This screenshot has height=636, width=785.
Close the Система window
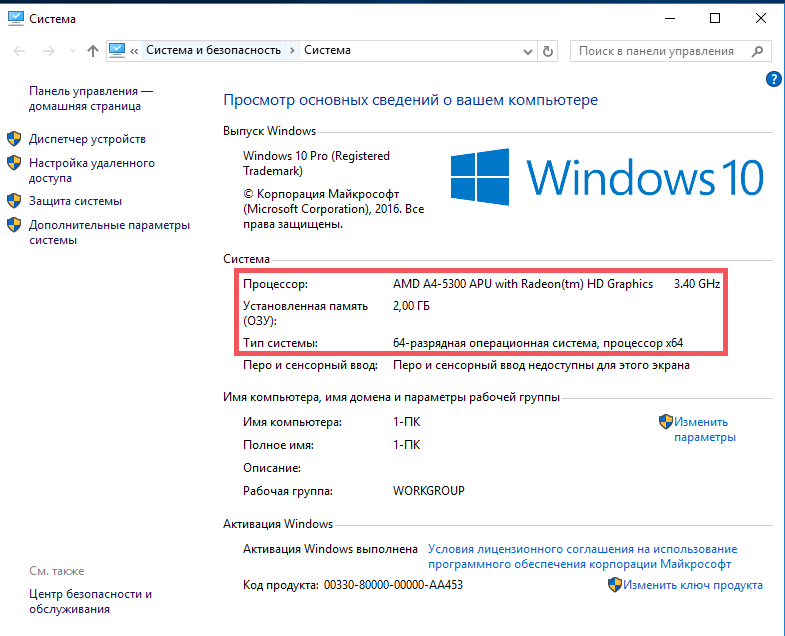point(760,19)
